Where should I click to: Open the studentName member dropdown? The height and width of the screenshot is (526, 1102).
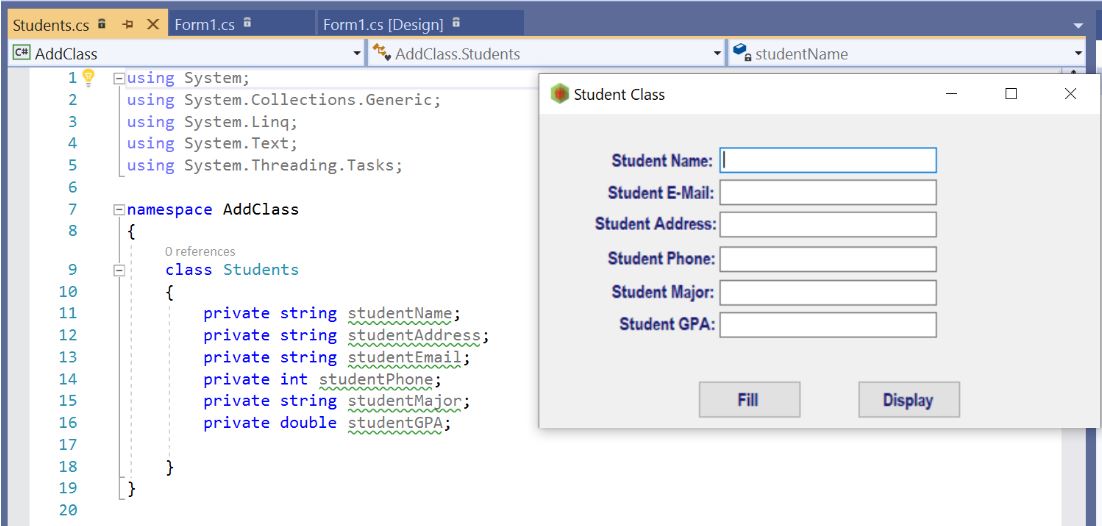[x=1080, y=53]
